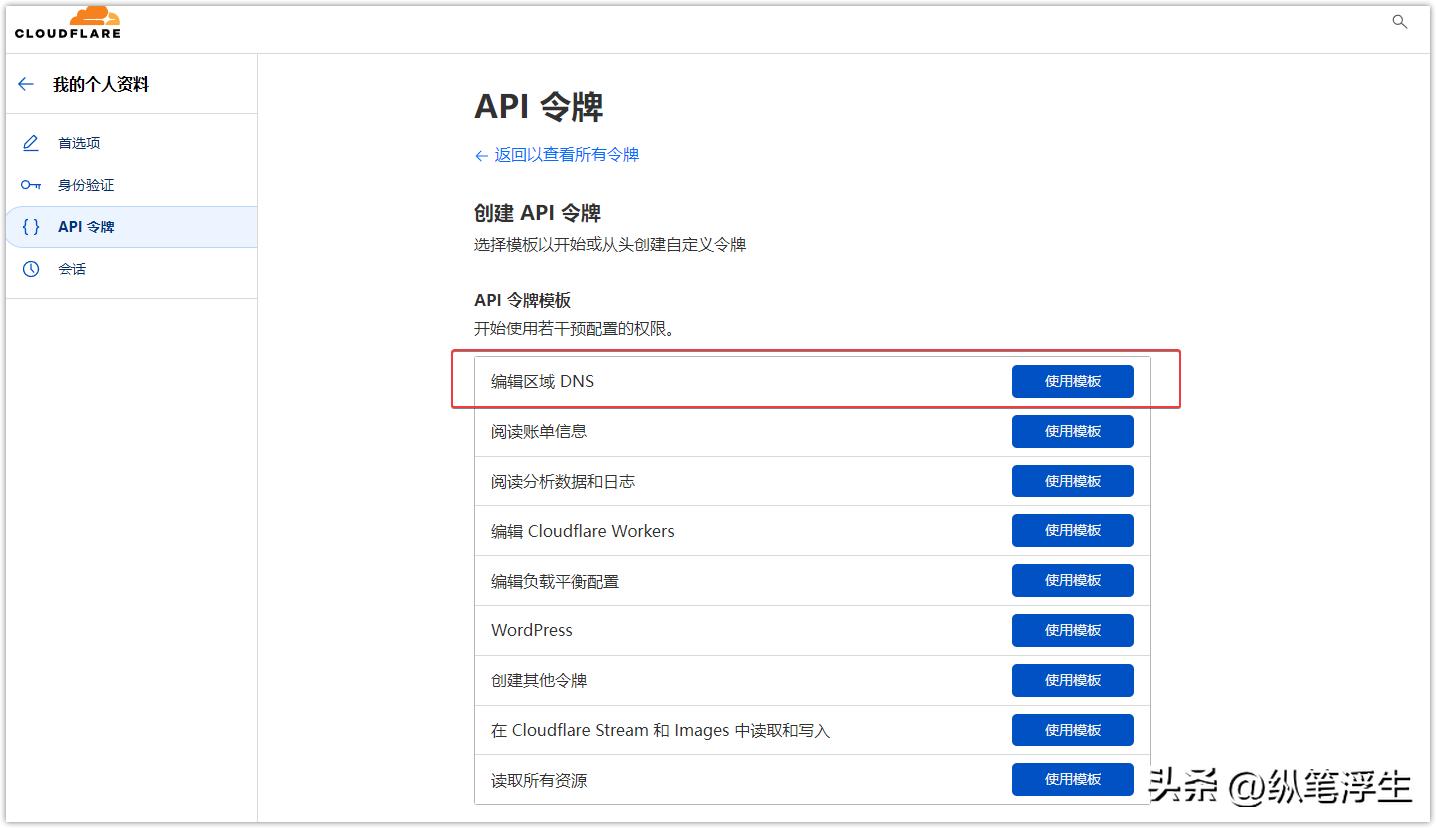The width and height of the screenshot is (1436, 828).
Task: Click 使用模板 for WordPress
Action: click(x=1072, y=630)
